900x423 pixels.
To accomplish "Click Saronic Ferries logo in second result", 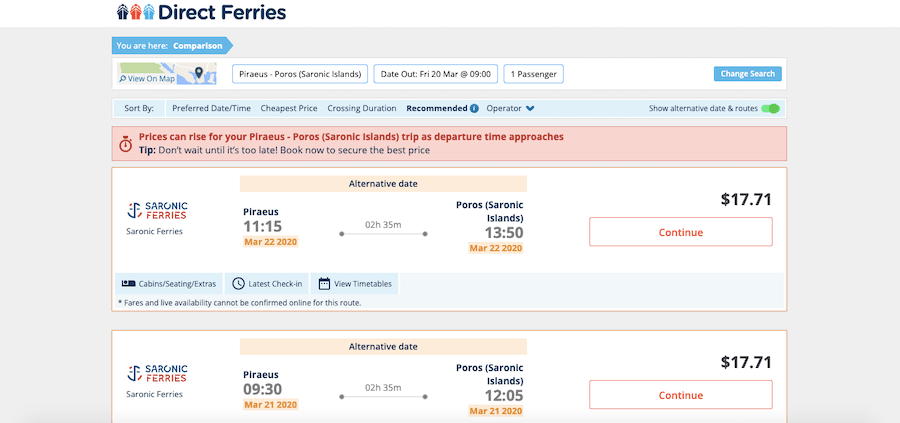I will pos(157,374).
